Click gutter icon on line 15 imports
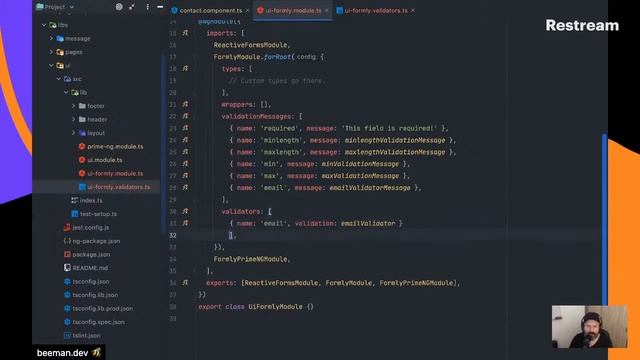 185,33
